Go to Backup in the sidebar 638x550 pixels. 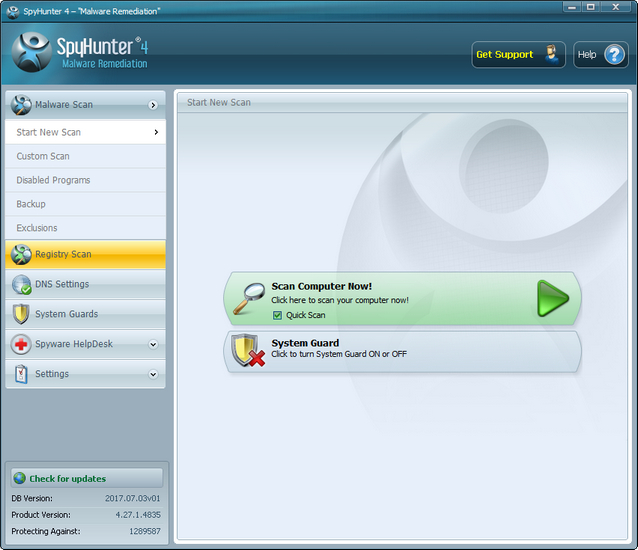(85, 204)
